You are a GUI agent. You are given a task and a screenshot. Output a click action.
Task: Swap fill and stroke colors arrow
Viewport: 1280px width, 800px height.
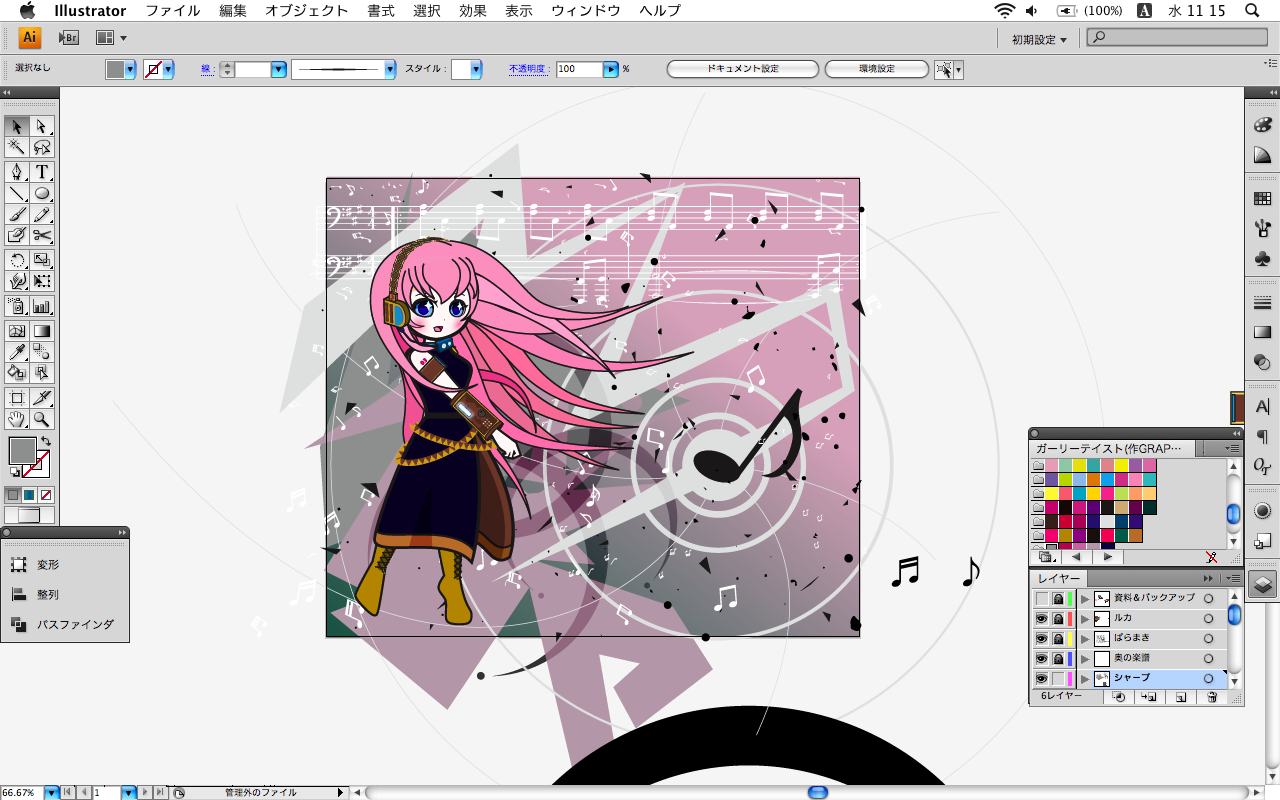(46, 441)
